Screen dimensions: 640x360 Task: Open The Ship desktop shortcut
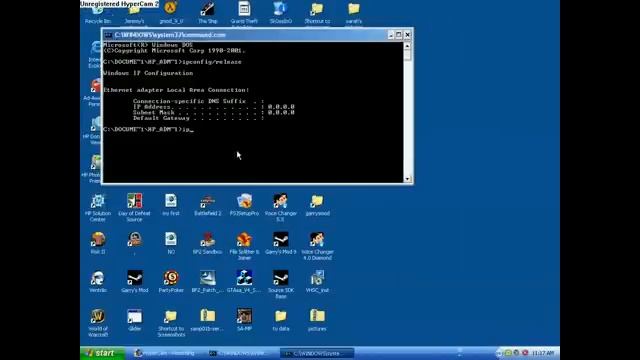point(207,12)
